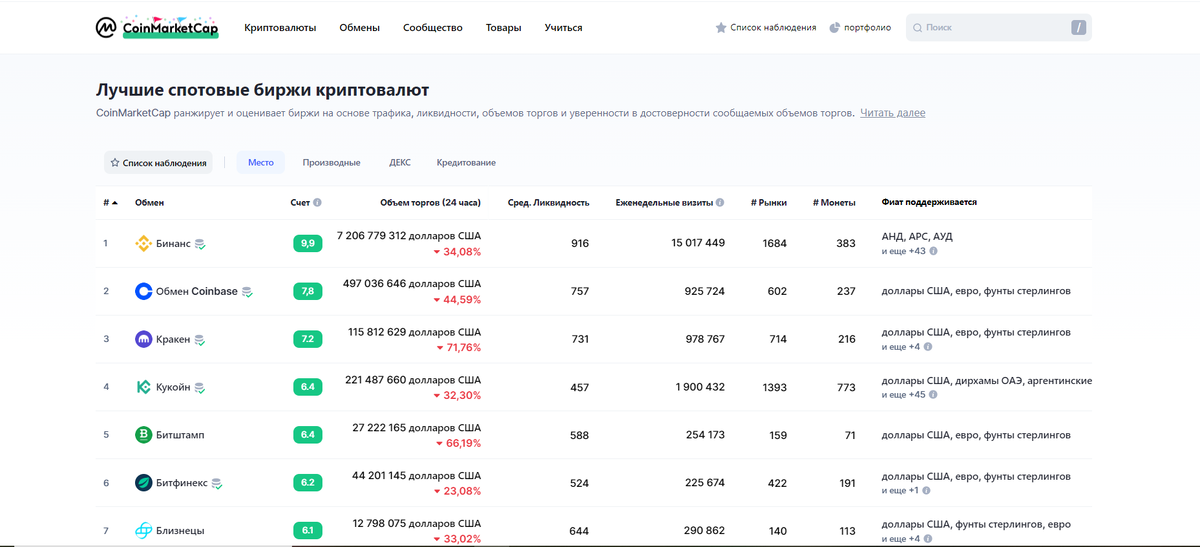Click the magnifier search icon
Image resolution: width=1200 pixels, height=547 pixels.
(917, 28)
